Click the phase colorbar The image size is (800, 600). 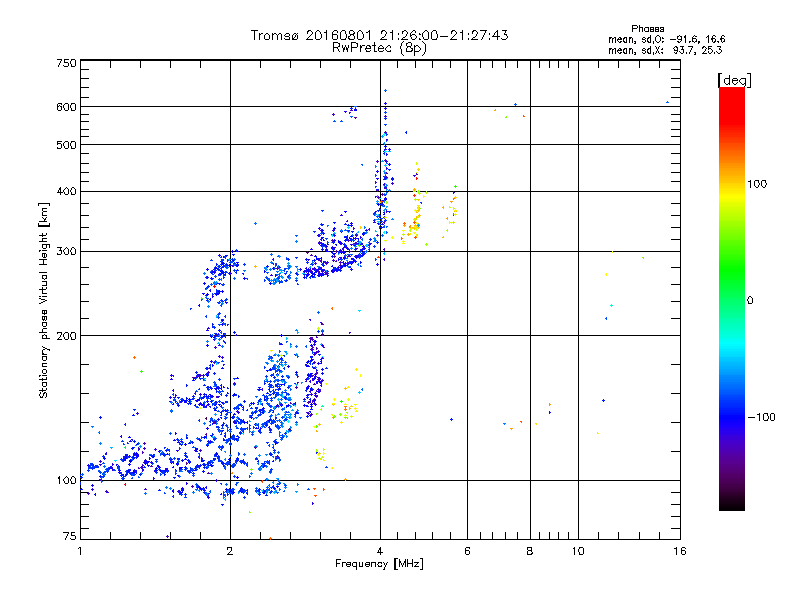tap(732, 298)
